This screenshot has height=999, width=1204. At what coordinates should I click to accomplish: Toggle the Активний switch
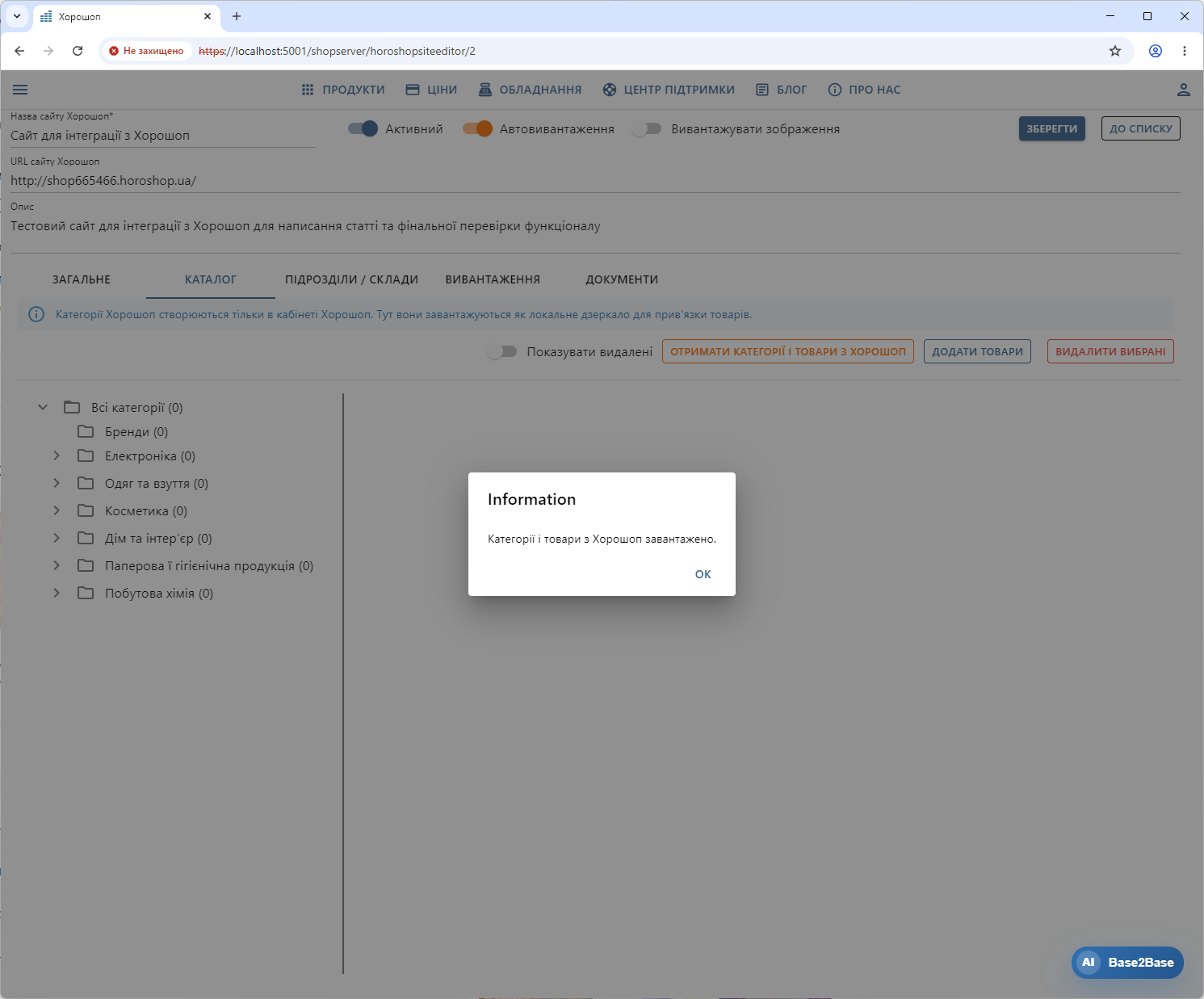(363, 128)
